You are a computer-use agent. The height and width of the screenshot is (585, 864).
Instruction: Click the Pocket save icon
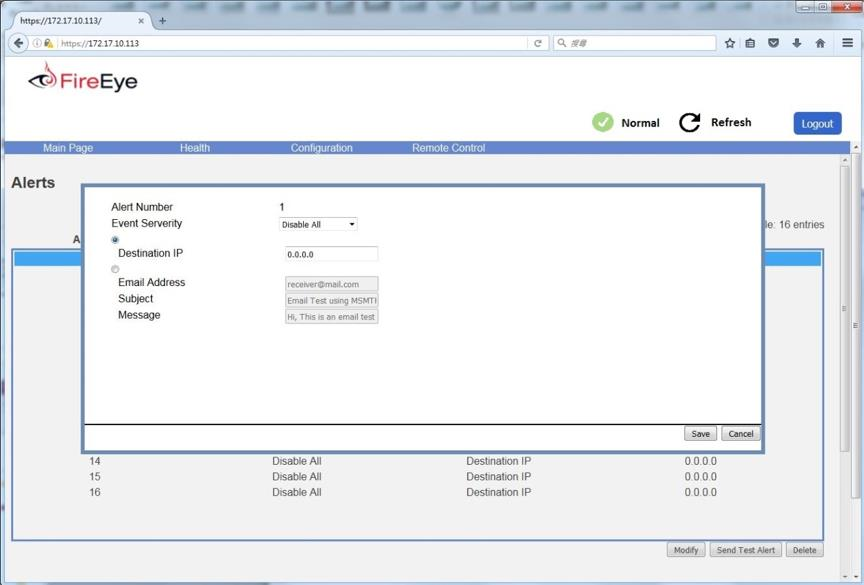point(774,43)
